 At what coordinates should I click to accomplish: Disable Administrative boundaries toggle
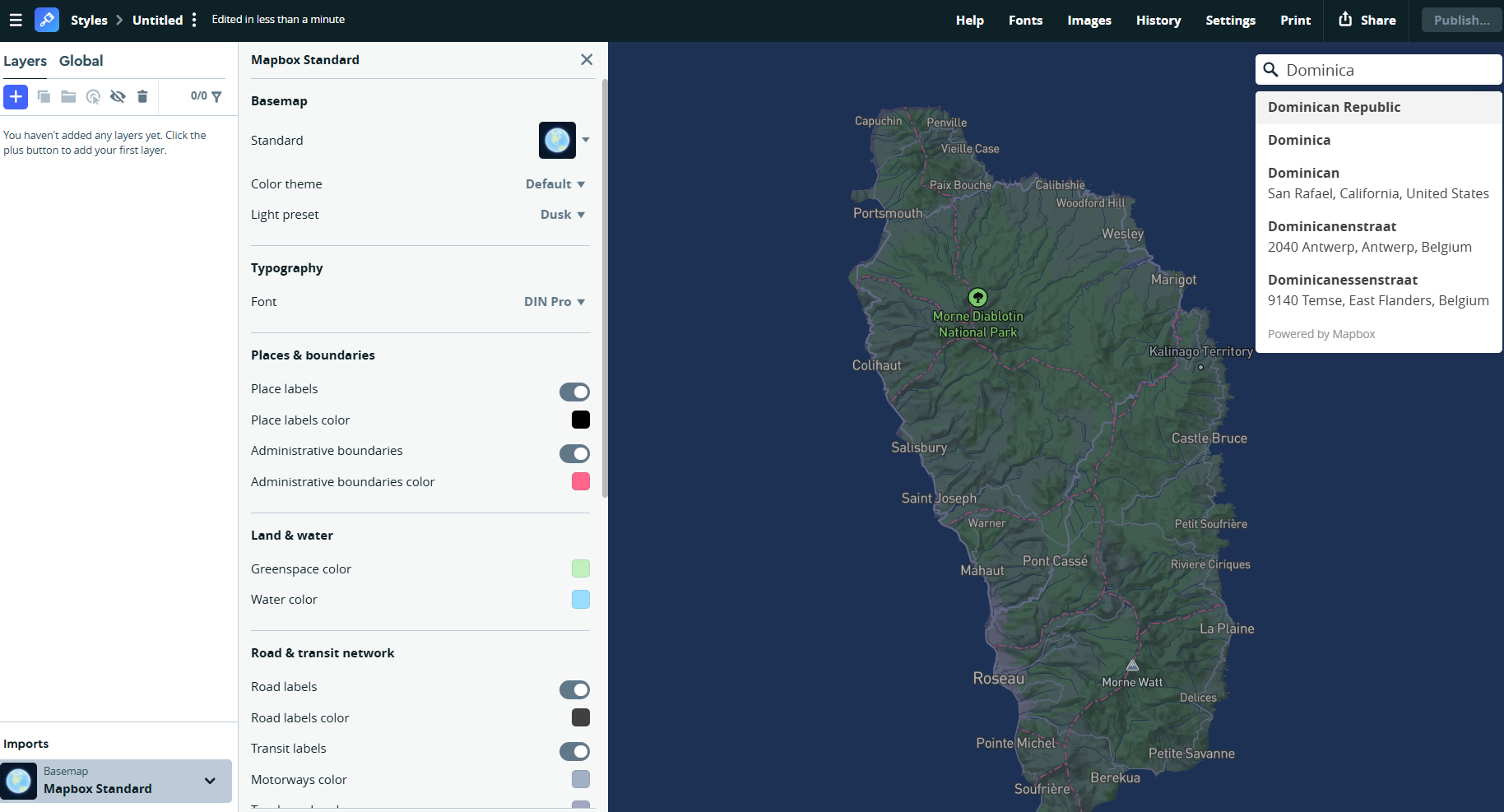click(574, 453)
